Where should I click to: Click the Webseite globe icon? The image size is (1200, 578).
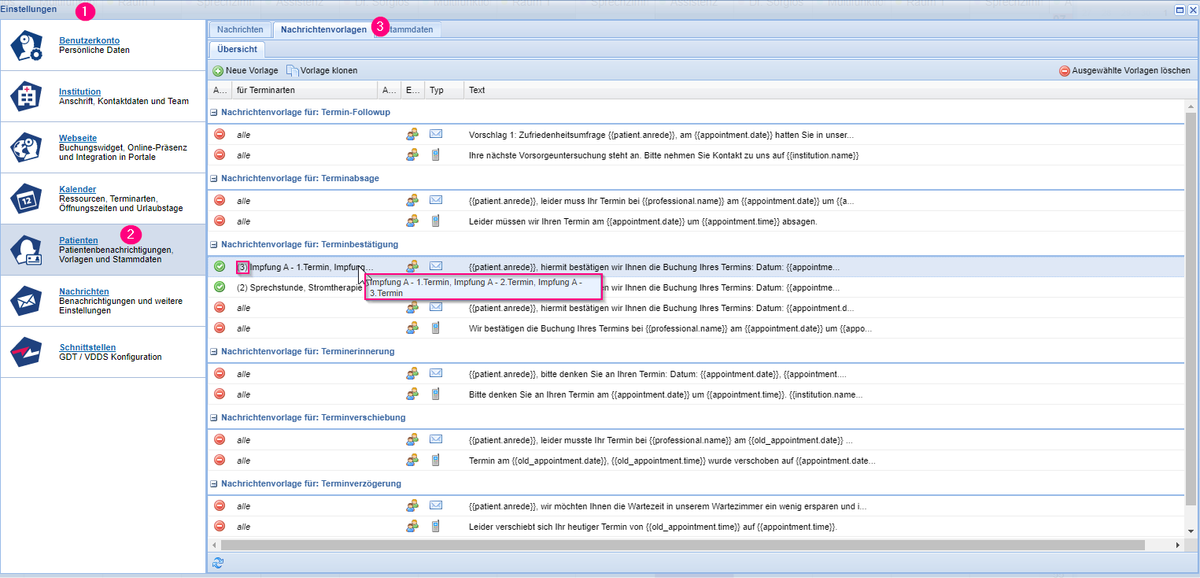click(x=27, y=148)
